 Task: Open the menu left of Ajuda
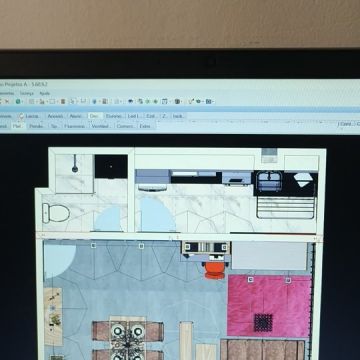click(27, 93)
